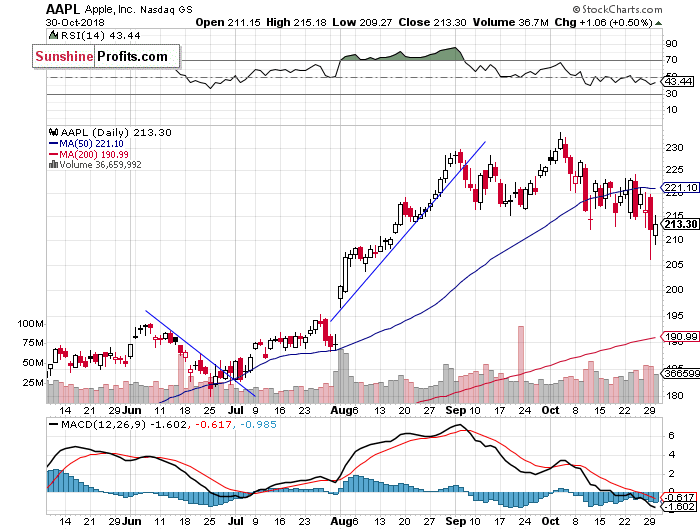Click the green up arrow after Chg percentage
The width and height of the screenshot is (700, 530).
659,23
